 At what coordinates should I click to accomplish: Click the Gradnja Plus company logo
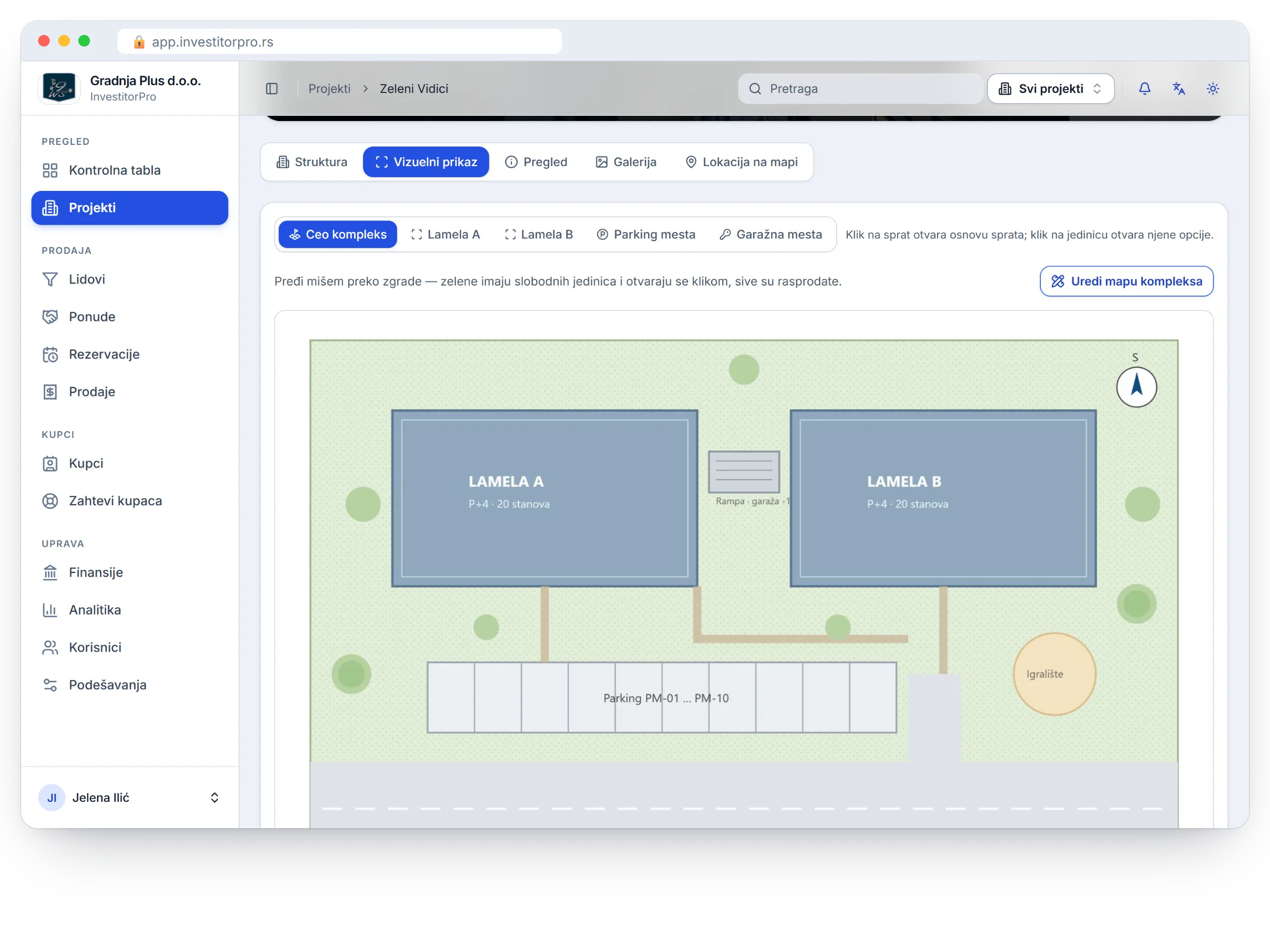59,88
